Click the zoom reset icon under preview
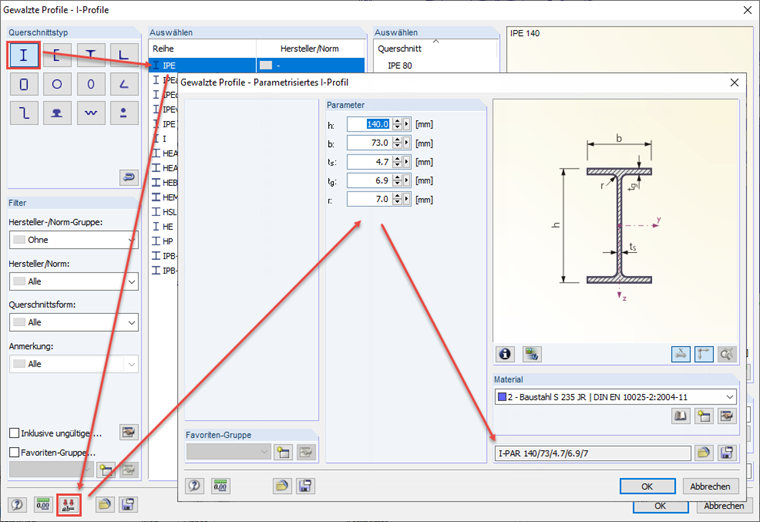This screenshot has width=760, height=522. point(727,354)
